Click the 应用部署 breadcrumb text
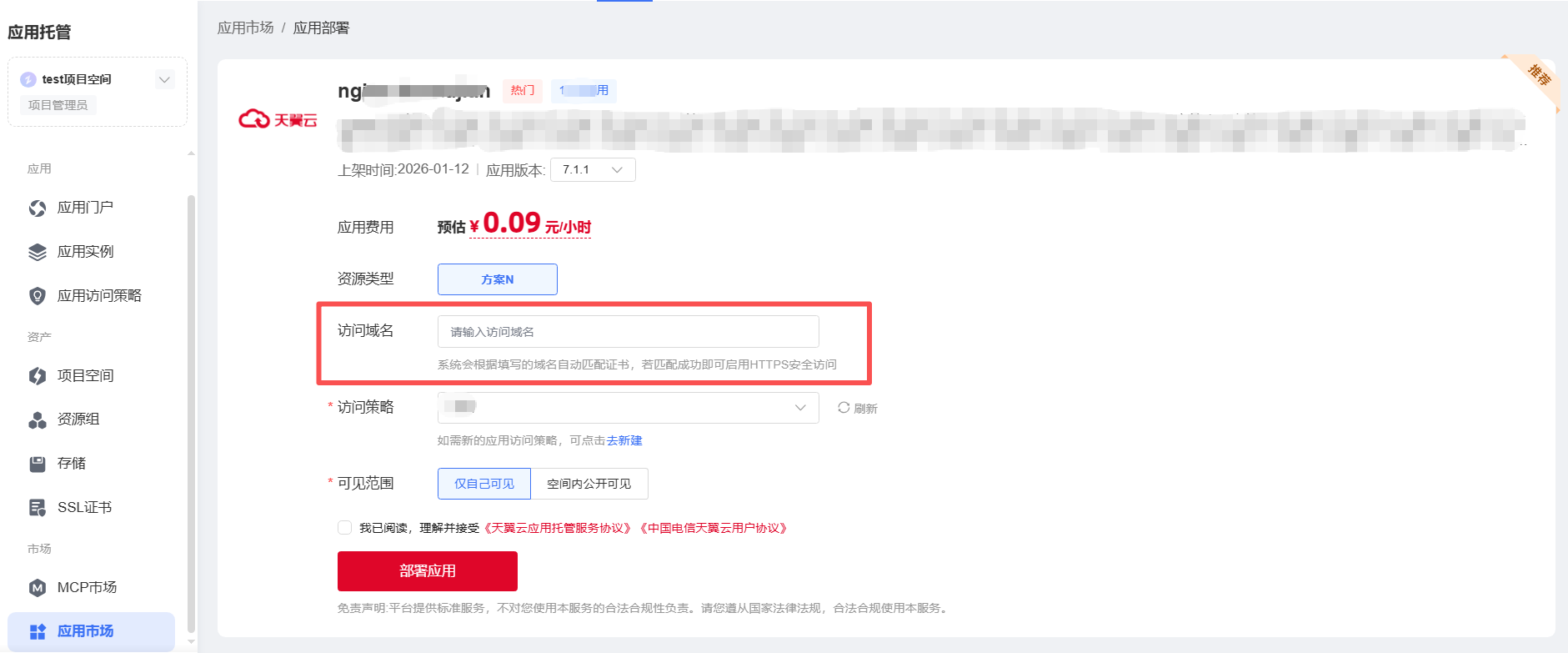Viewport: 1568px width, 653px height. pyautogui.click(x=322, y=28)
